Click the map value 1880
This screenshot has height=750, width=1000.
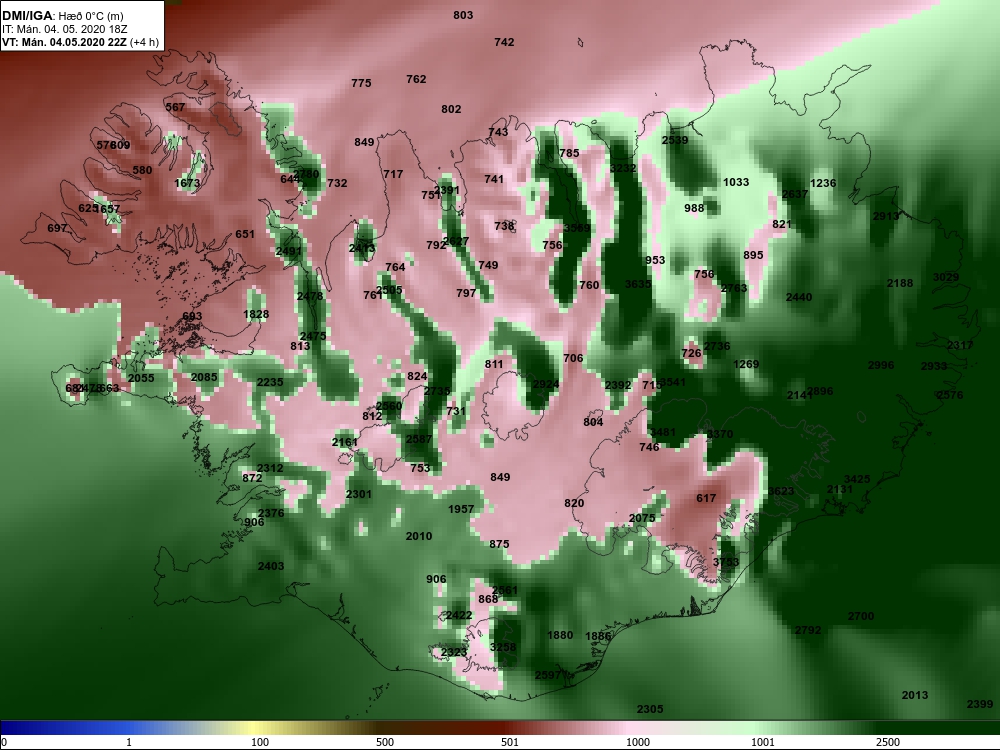pos(560,635)
